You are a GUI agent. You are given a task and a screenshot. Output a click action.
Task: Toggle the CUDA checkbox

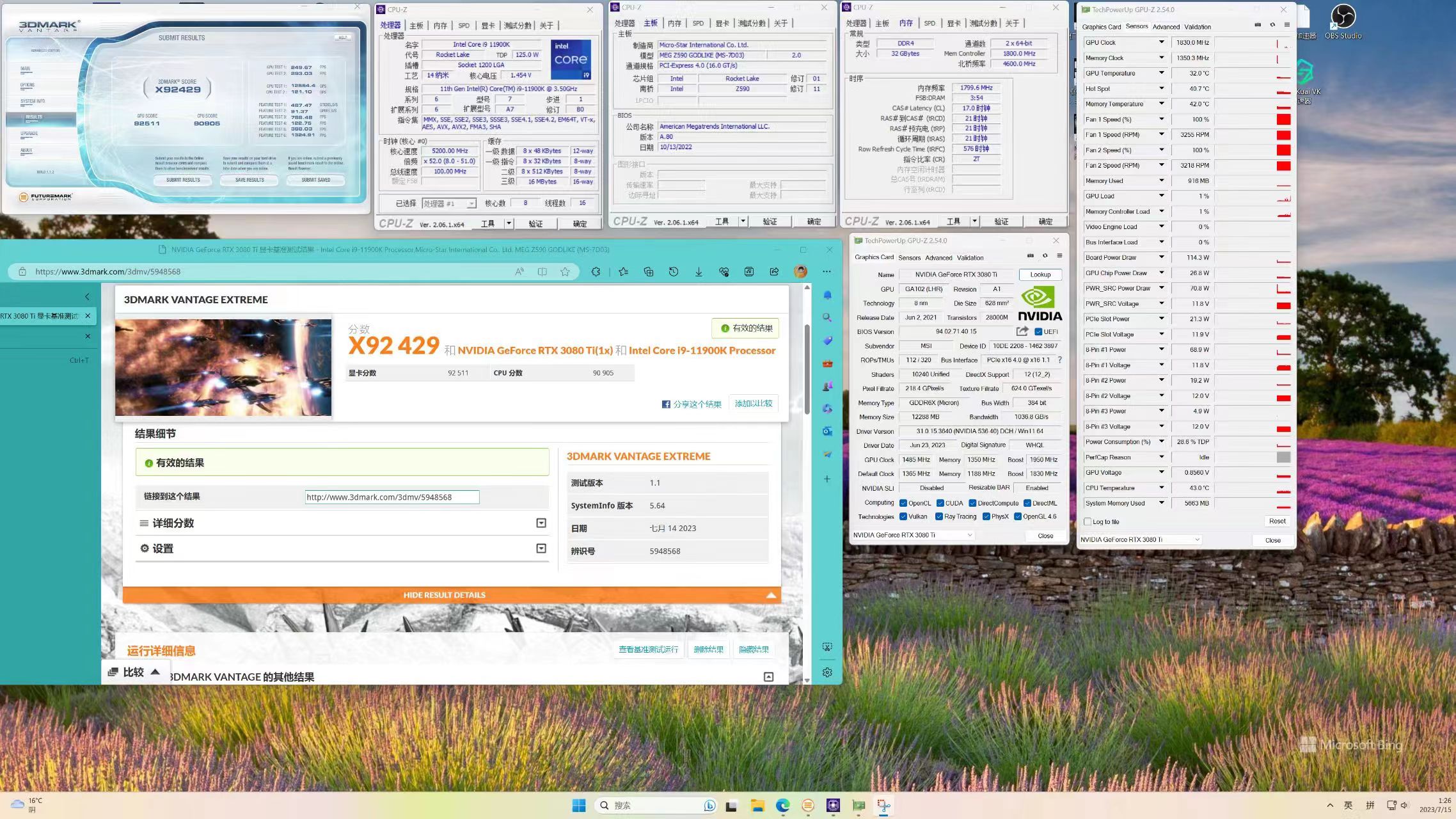pyautogui.click(x=940, y=503)
